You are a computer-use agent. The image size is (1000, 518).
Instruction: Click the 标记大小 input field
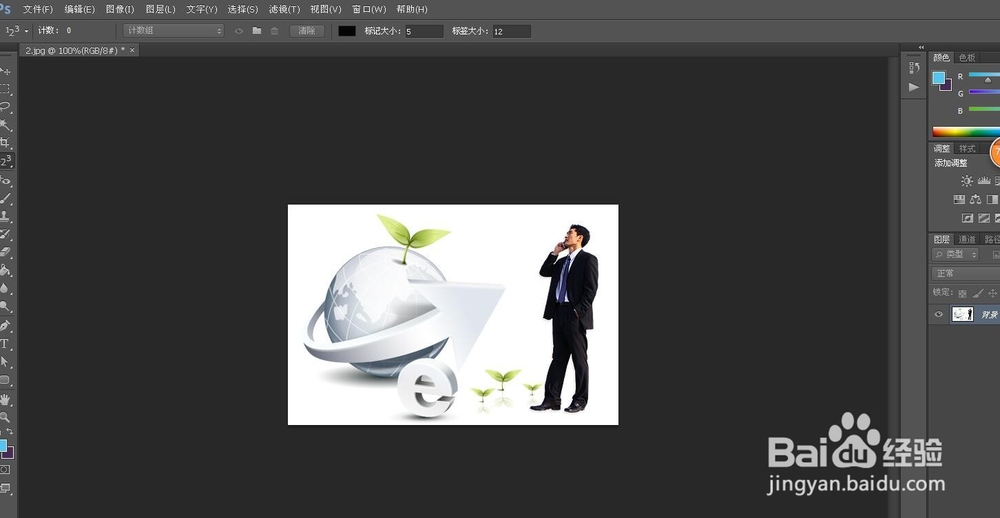pos(424,31)
